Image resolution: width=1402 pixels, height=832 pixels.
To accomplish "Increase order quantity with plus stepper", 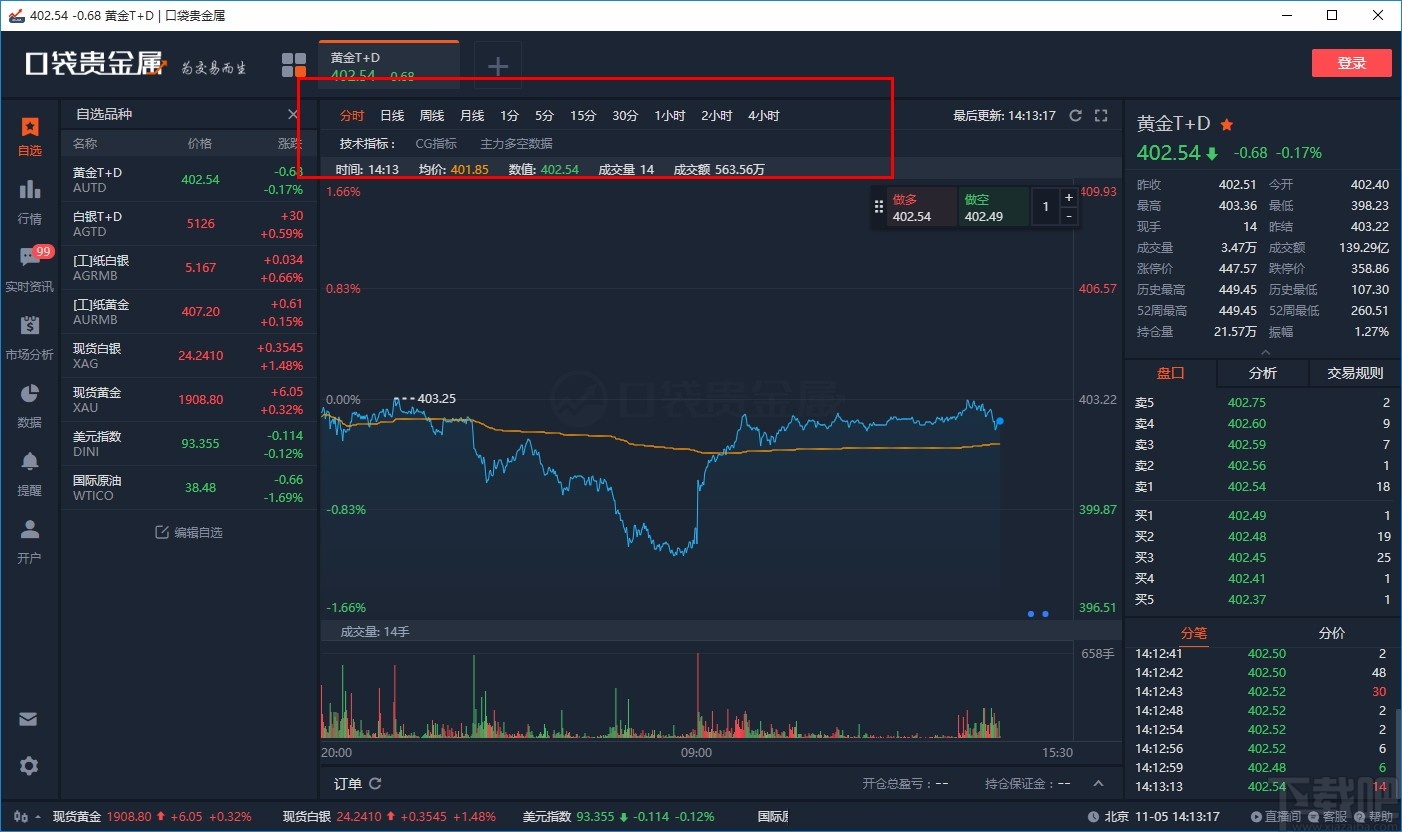I will point(1068,197).
